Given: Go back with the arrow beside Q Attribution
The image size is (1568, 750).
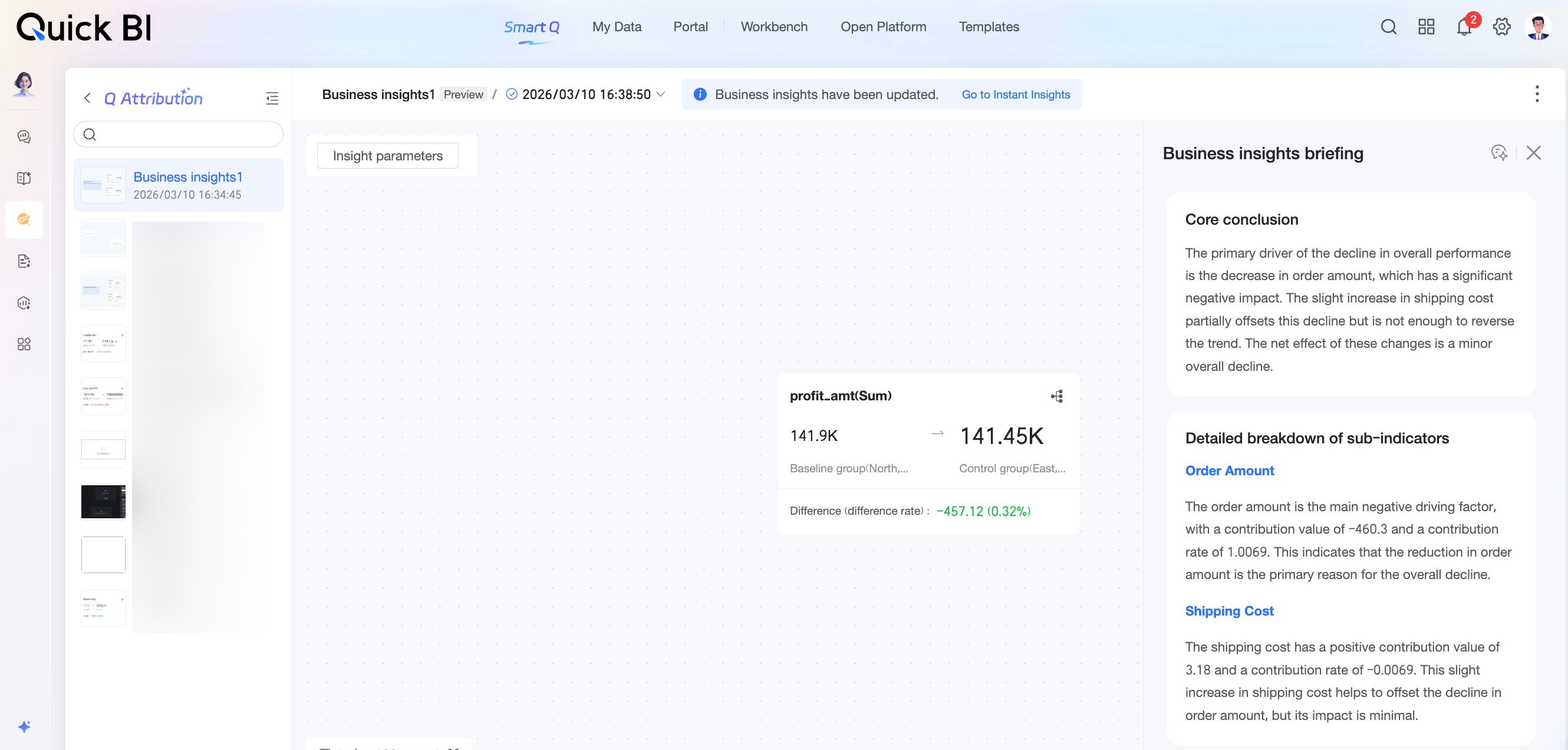Looking at the screenshot, I should click(88, 98).
